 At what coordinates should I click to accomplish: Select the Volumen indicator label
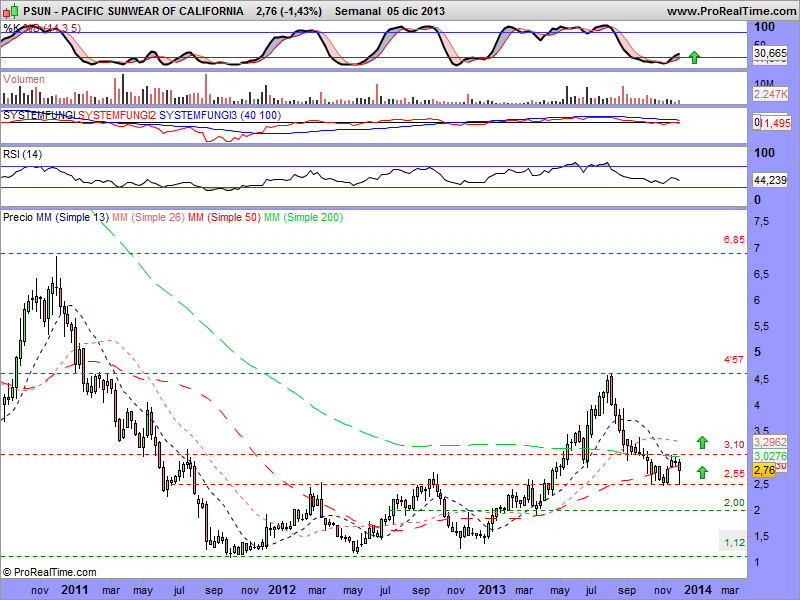click(x=24, y=79)
